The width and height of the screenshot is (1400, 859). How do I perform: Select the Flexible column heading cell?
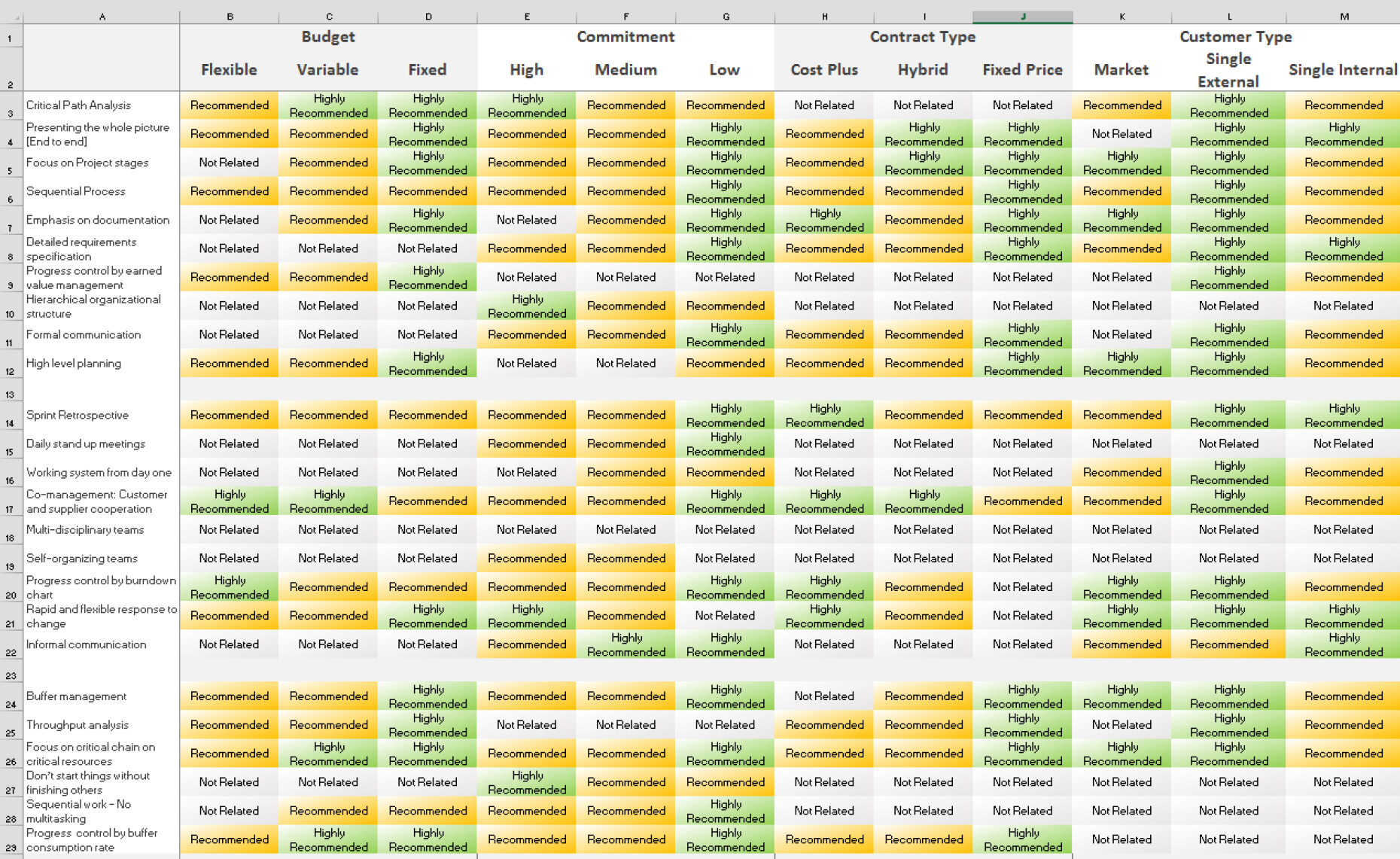(x=229, y=70)
